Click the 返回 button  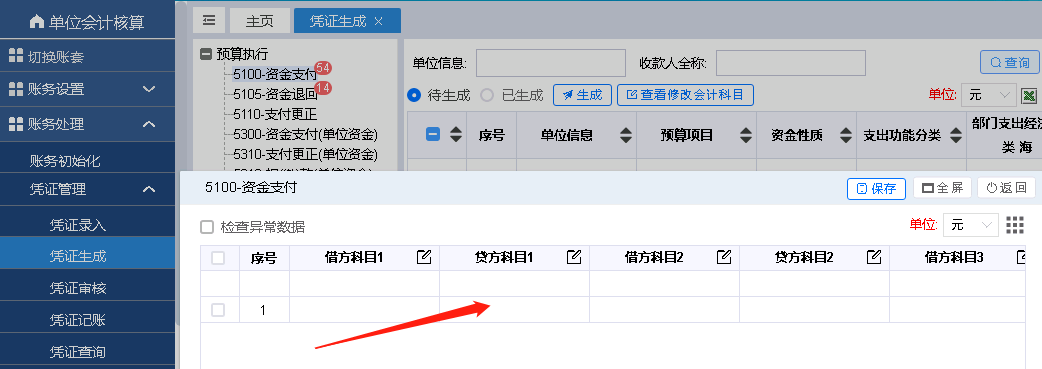(1006, 188)
